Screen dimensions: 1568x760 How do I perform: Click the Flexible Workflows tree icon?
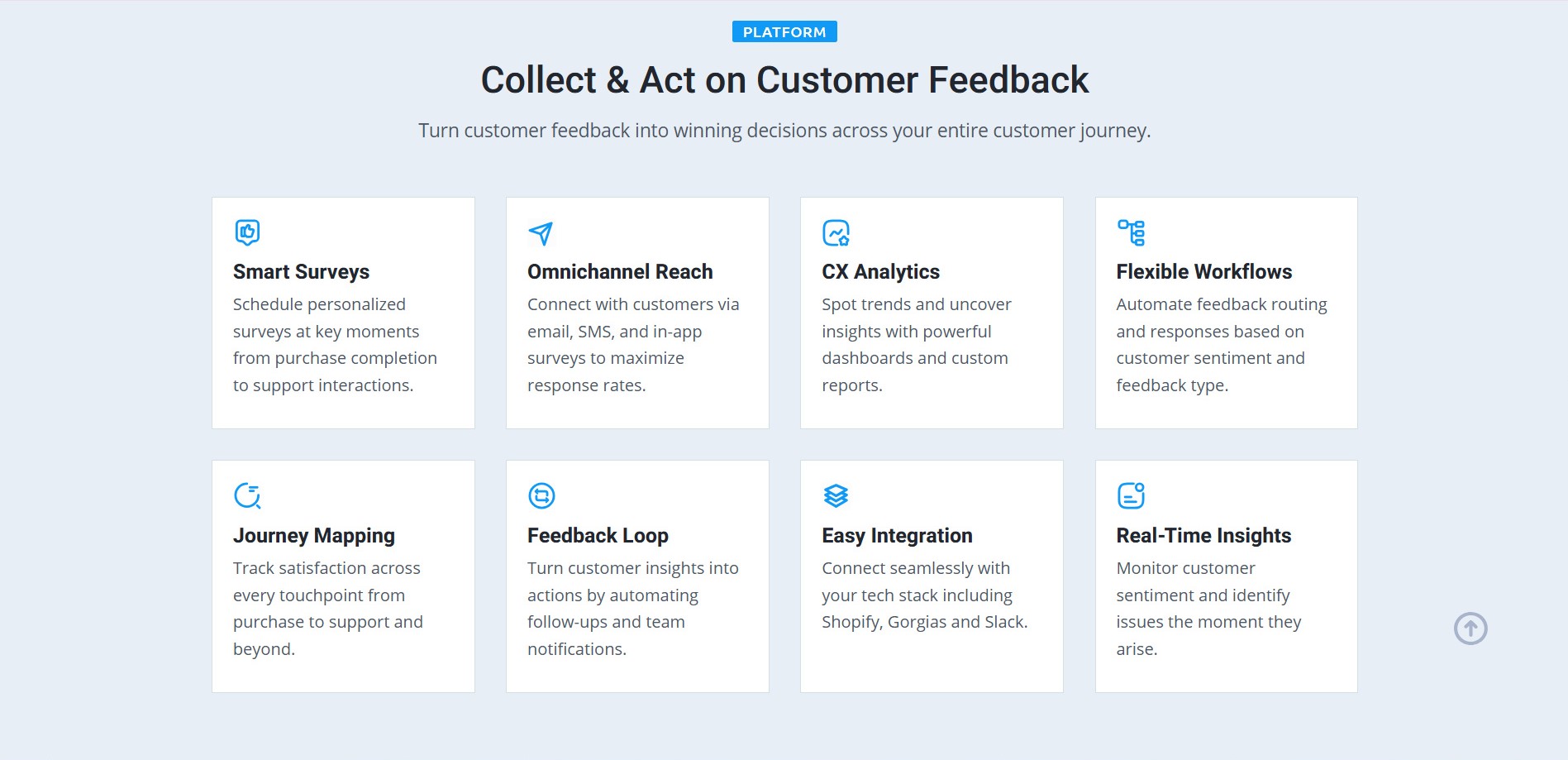(1131, 232)
